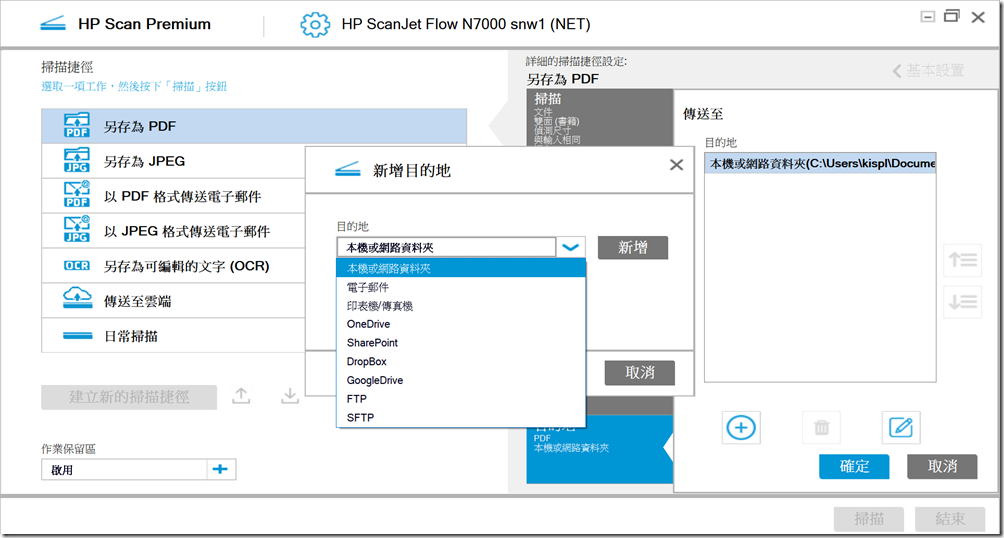1004x538 pixels.
Task: Collapse the 目的地 dropdown arrow
Action: click(571, 247)
